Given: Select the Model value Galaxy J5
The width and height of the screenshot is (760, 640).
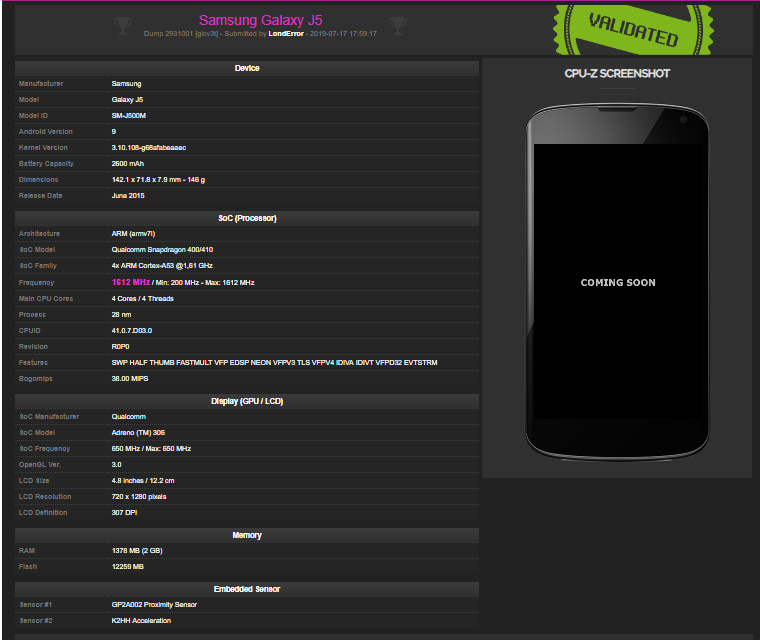Looking at the screenshot, I should click(x=127, y=100).
